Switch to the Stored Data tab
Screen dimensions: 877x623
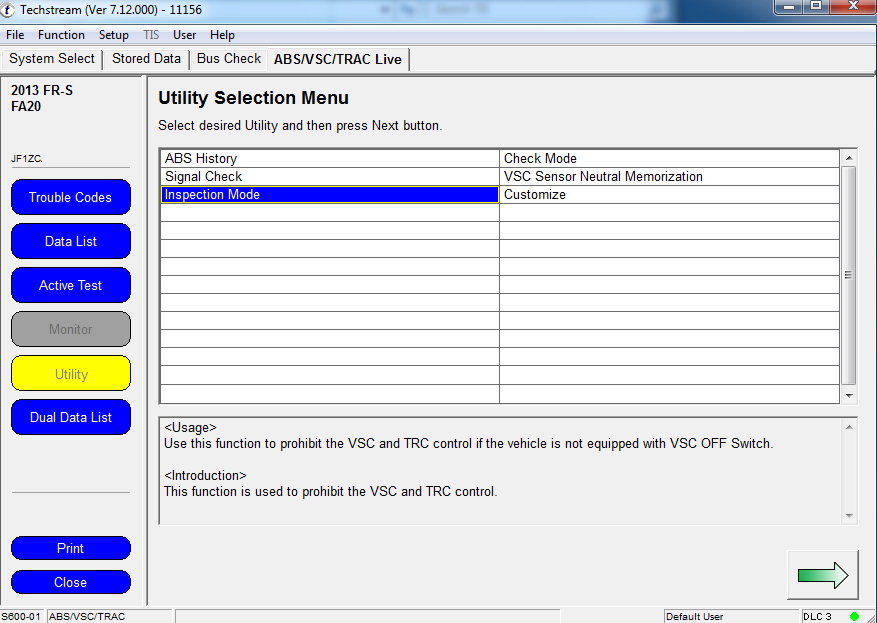pos(146,59)
